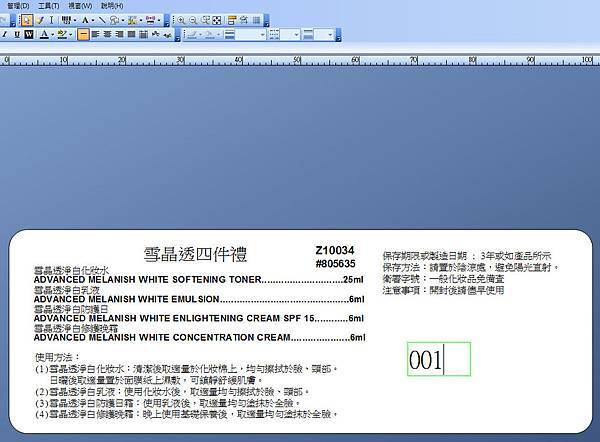
Task: Click the CONCENTRATION CREAM 6ml line
Action: click(199, 338)
